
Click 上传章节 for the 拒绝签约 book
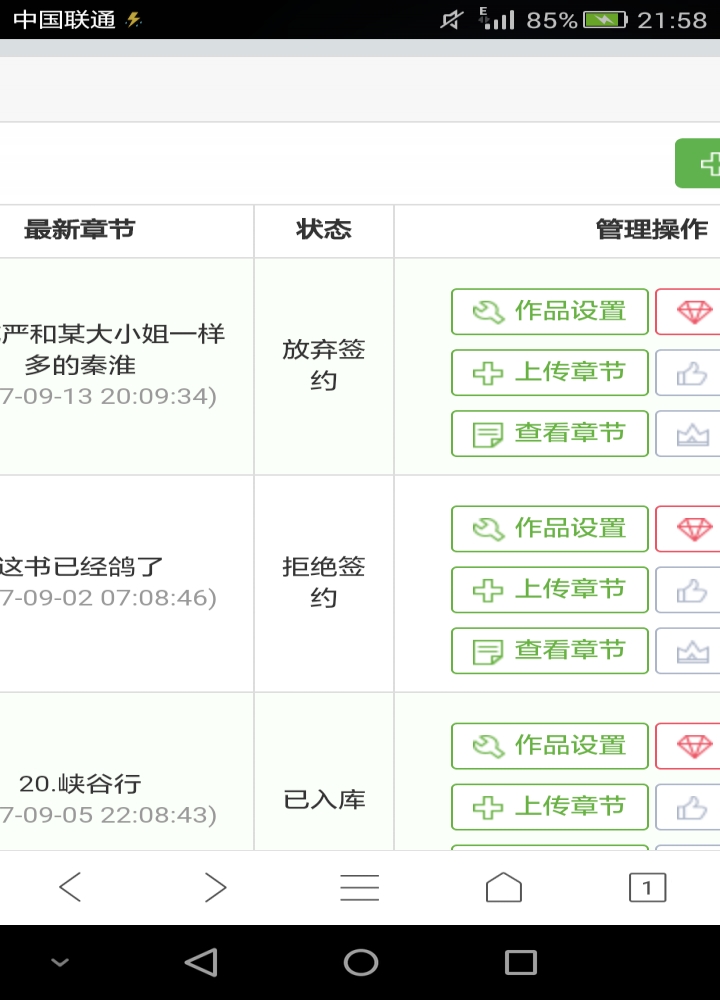tap(549, 589)
